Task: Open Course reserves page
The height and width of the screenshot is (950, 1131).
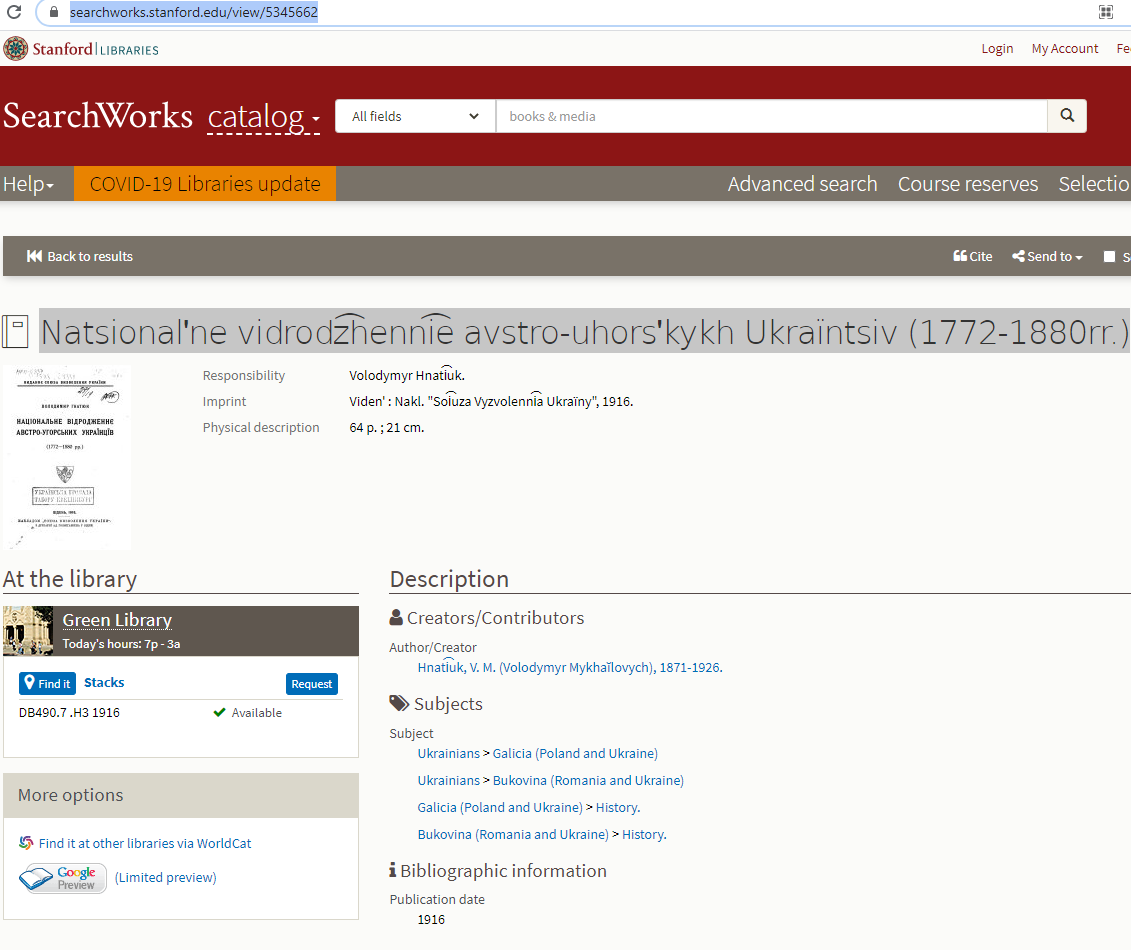Action: [967, 184]
